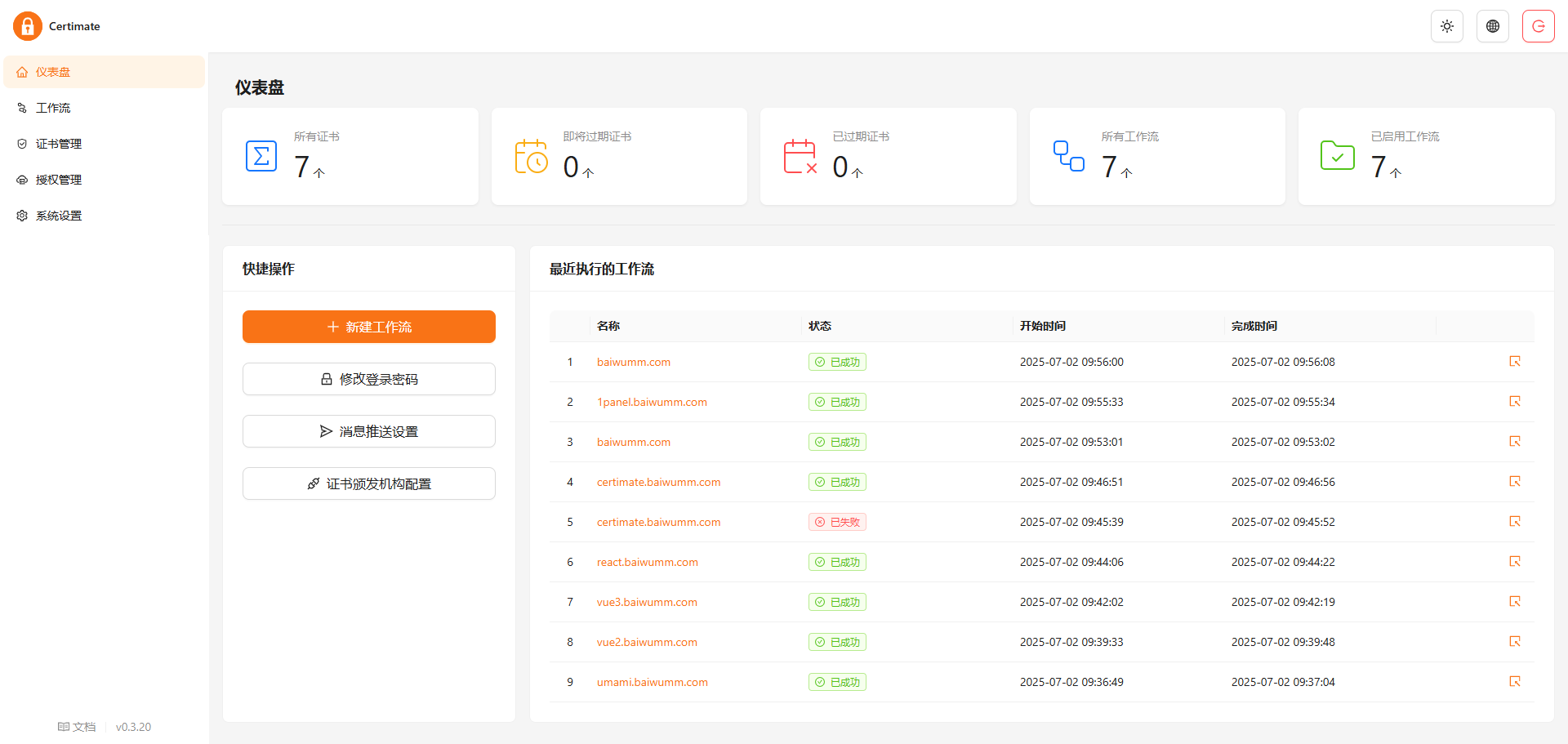Open 证书颁发机构配置 button
1568x744 pixels.
tap(369, 483)
